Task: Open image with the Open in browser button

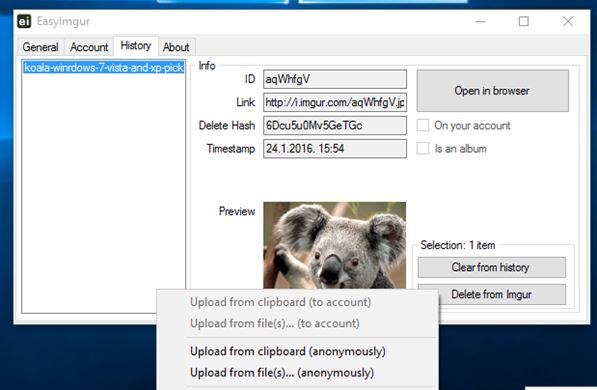Action: [493, 91]
